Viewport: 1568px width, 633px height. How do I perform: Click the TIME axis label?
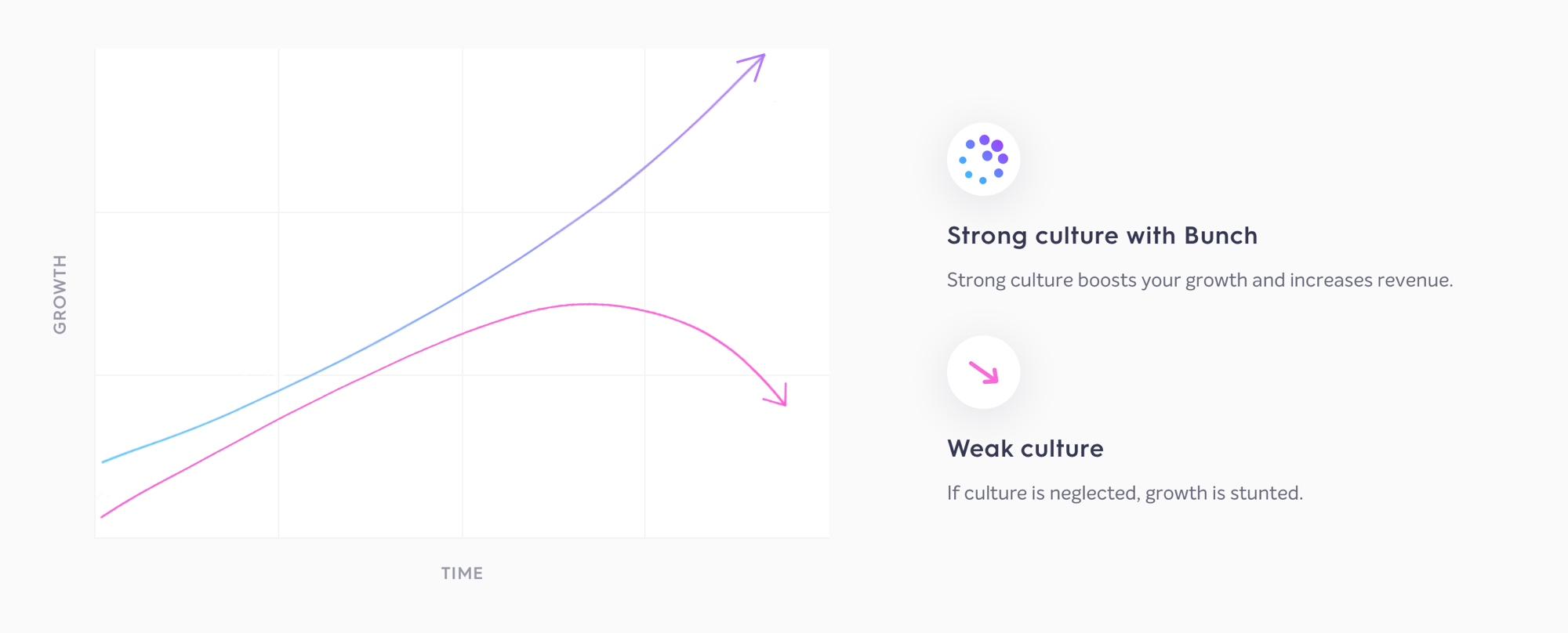[462, 573]
